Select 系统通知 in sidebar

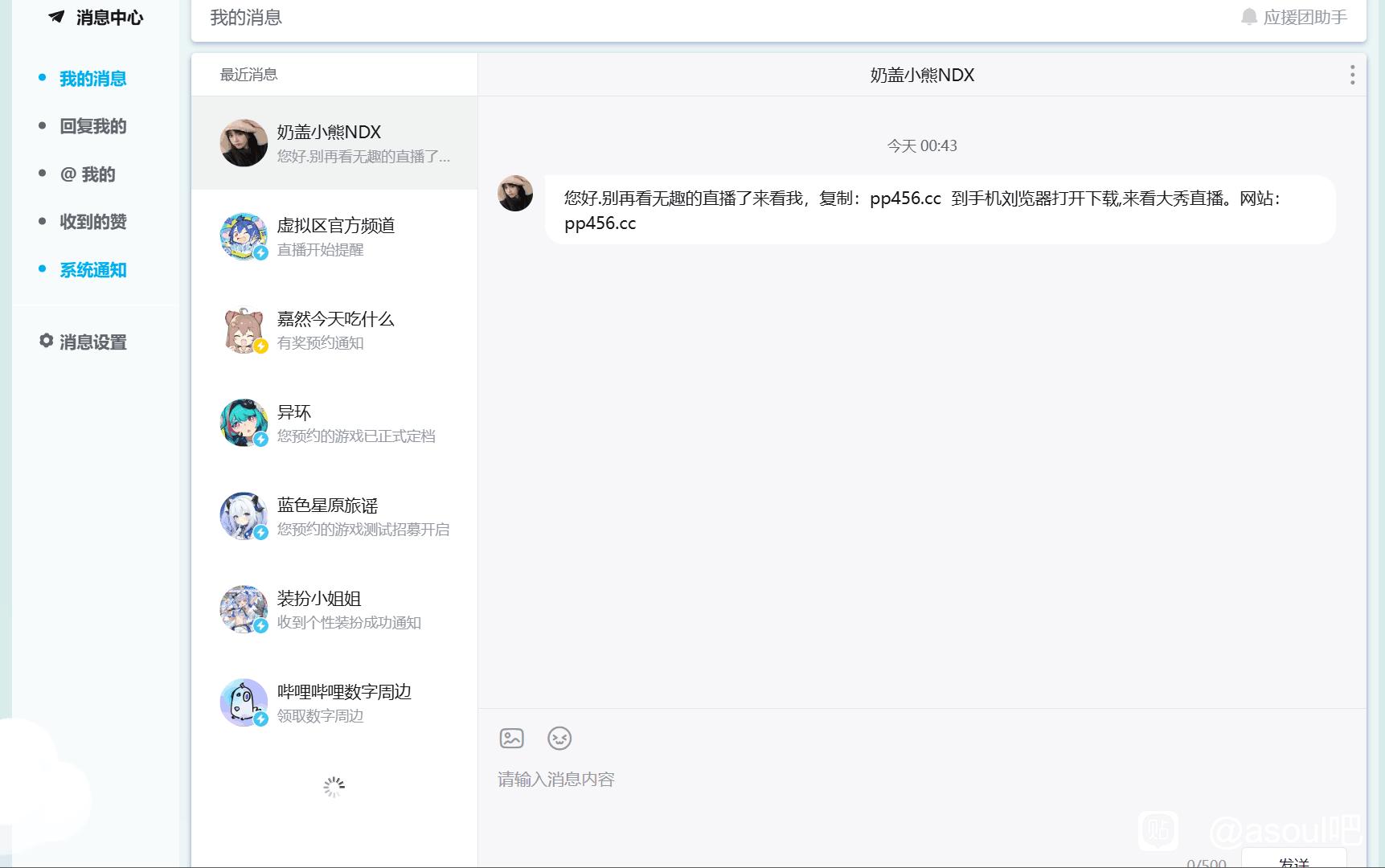[x=92, y=270]
